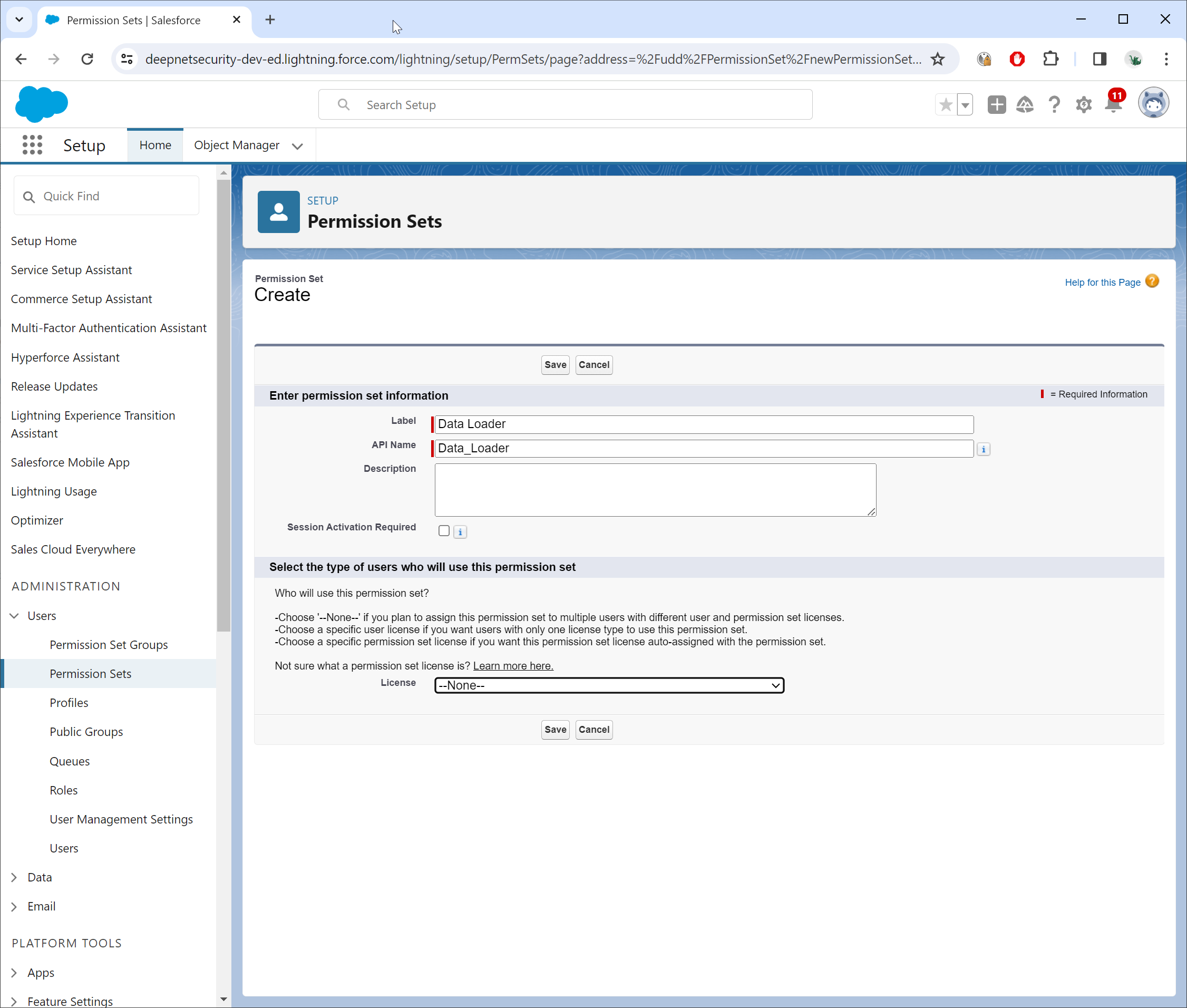
Task: Open the Learn more here link
Action: (512, 666)
